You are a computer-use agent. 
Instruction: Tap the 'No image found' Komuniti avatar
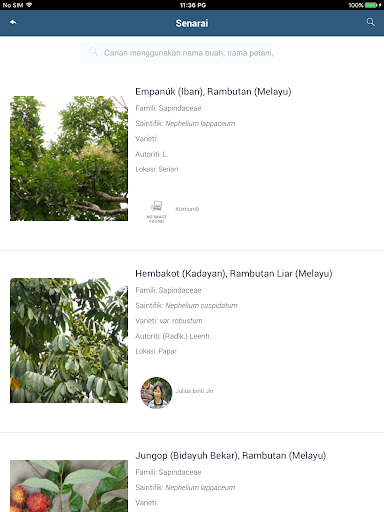tap(156, 212)
